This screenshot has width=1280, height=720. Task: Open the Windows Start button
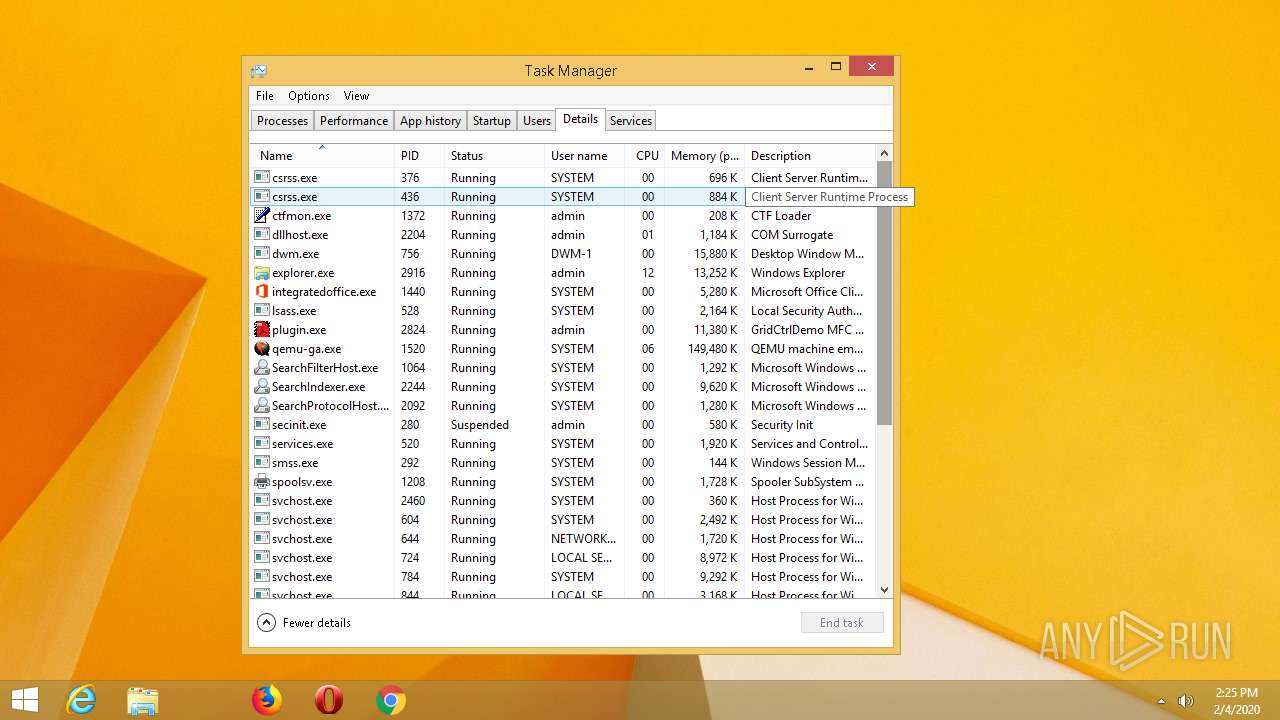coord(25,700)
